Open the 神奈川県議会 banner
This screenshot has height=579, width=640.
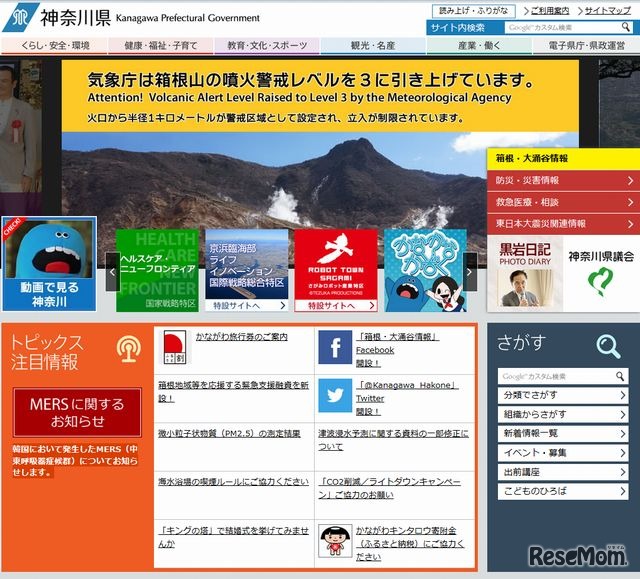601,274
